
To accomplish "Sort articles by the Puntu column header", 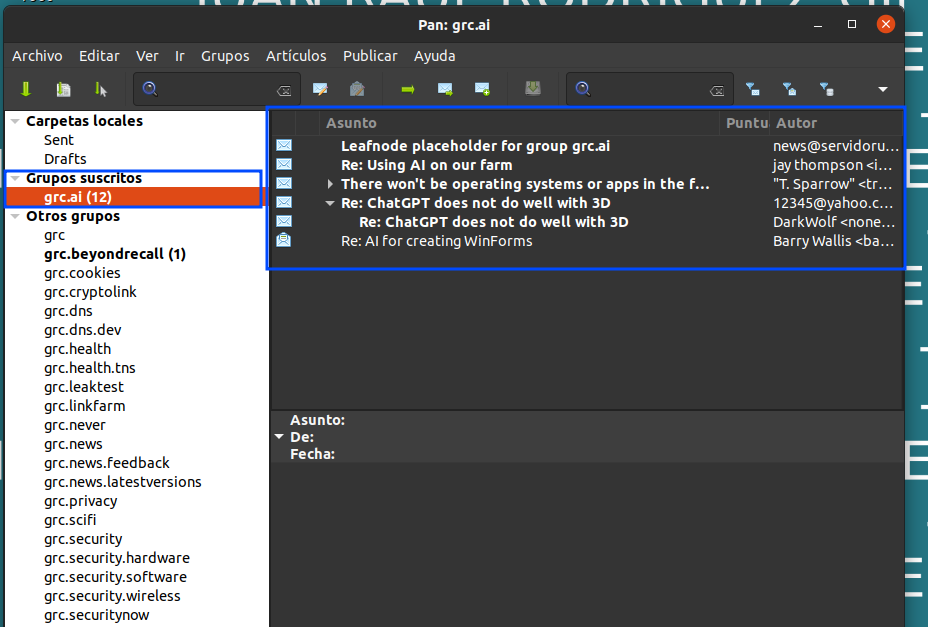I will 745,123.
